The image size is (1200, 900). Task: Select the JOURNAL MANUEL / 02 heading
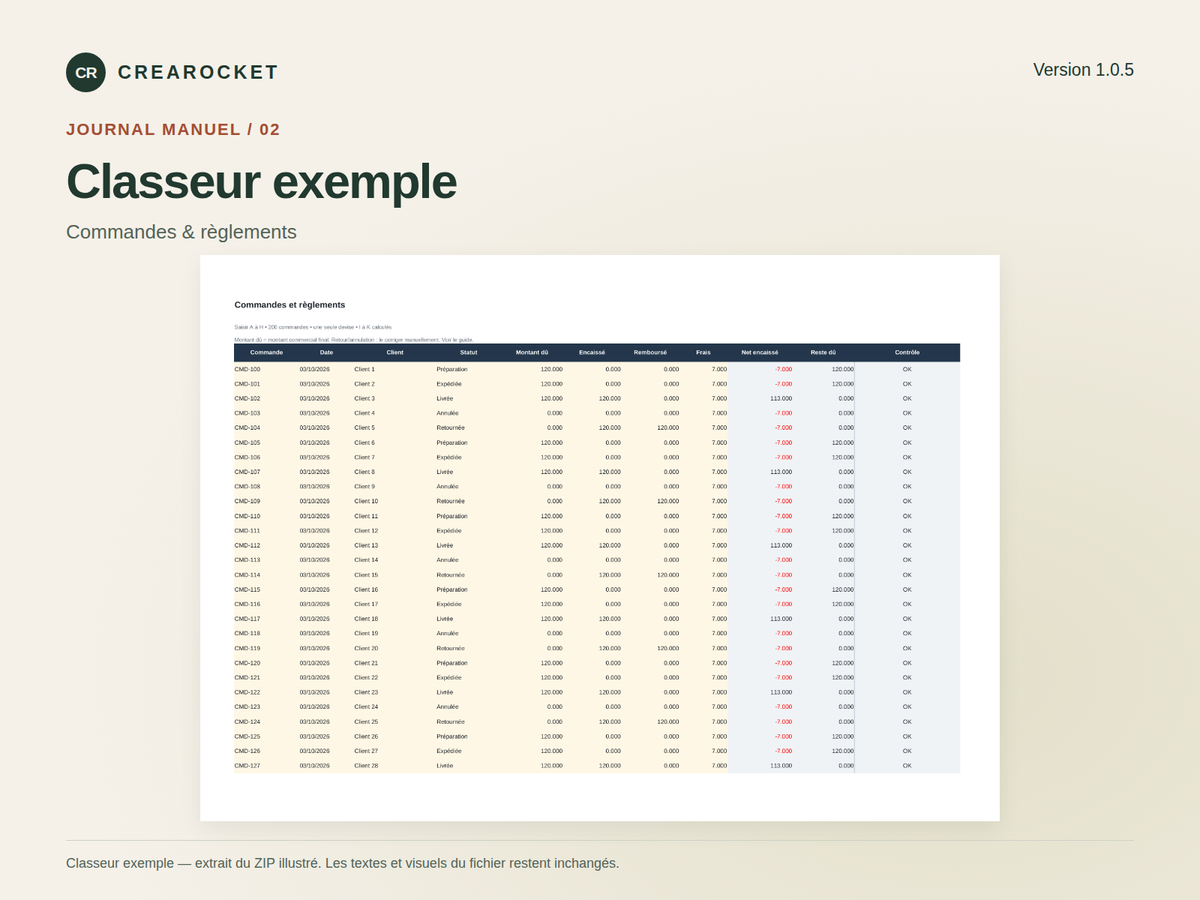pos(173,129)
